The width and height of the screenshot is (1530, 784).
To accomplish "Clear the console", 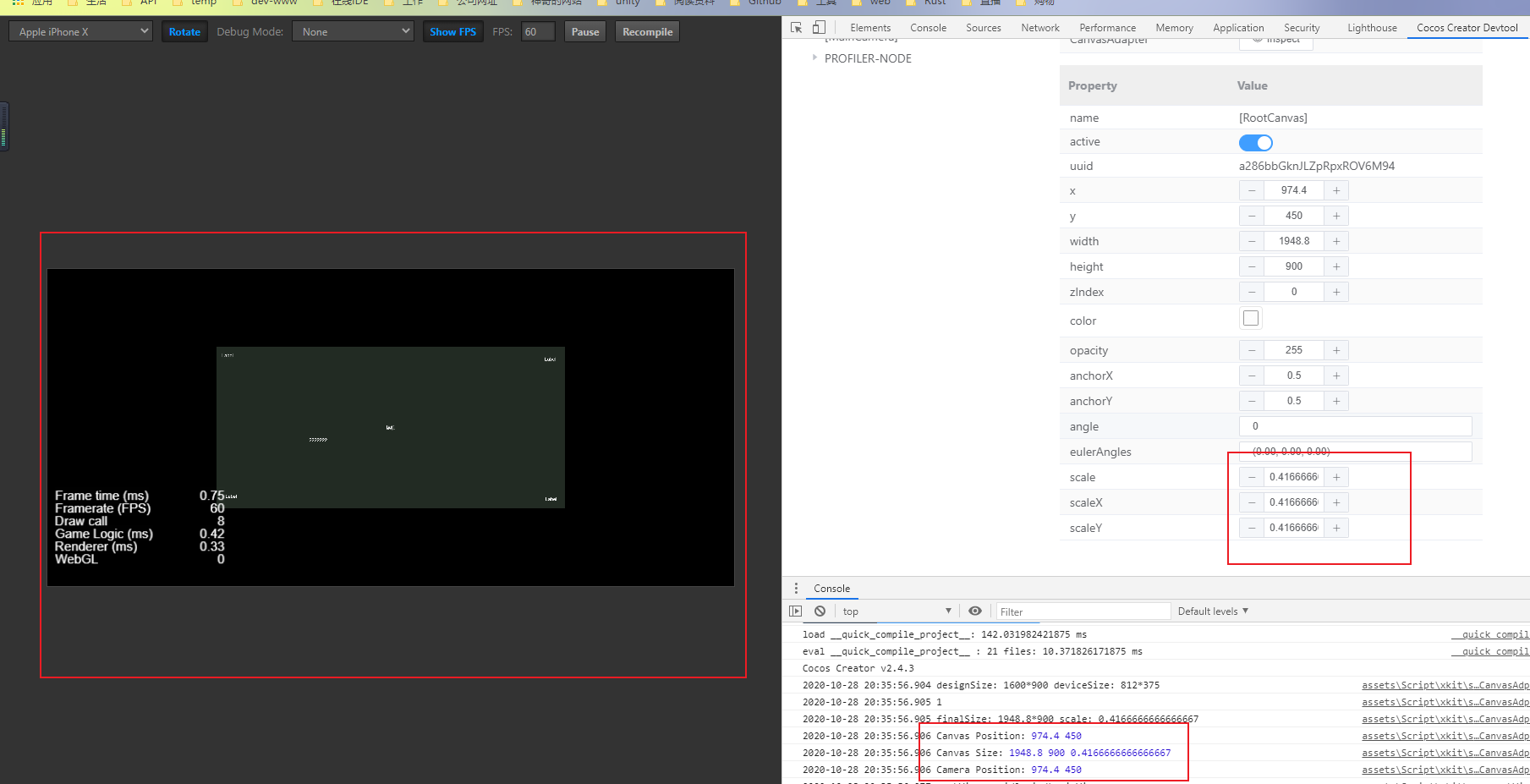I will pos(820,611).
